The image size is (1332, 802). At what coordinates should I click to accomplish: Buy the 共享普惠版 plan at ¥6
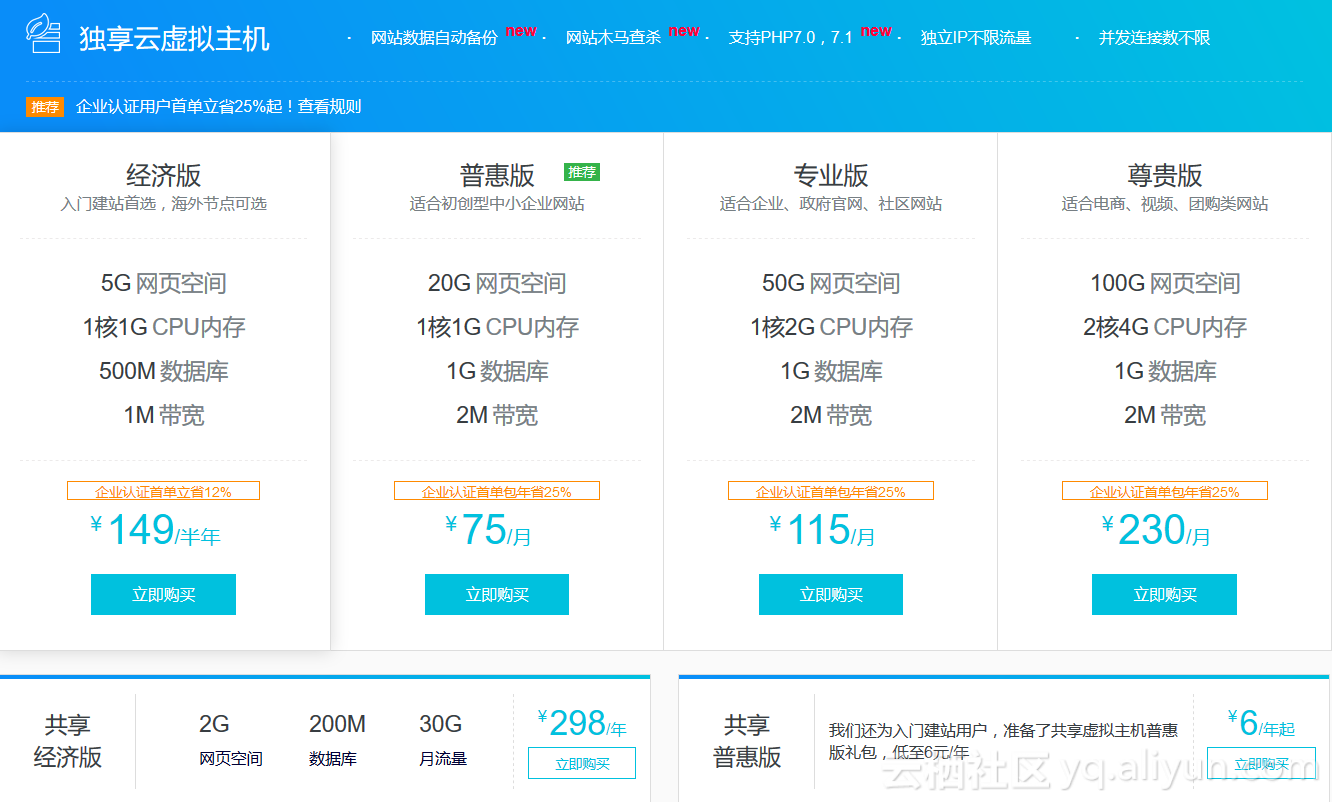click(x=1261, y=764)
